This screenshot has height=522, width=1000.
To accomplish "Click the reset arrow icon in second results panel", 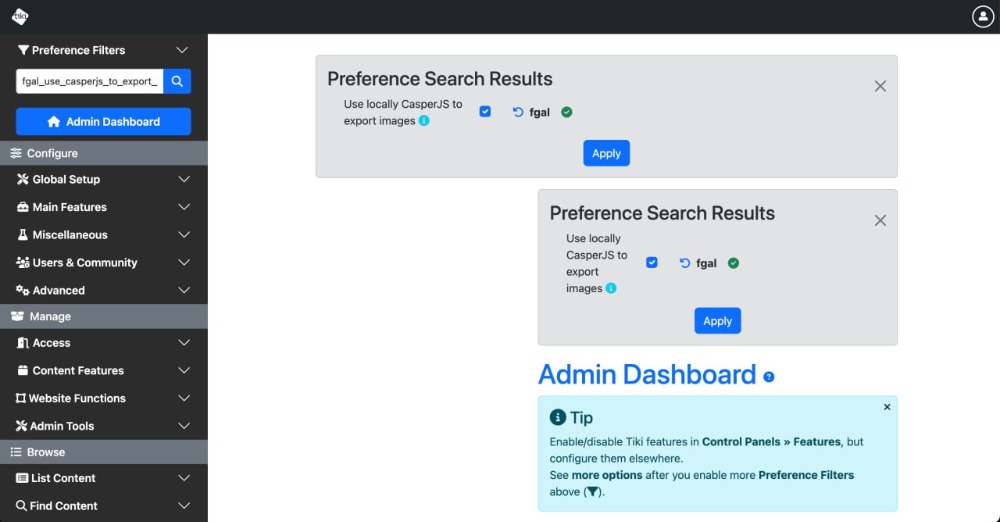I will click(684, 263).
